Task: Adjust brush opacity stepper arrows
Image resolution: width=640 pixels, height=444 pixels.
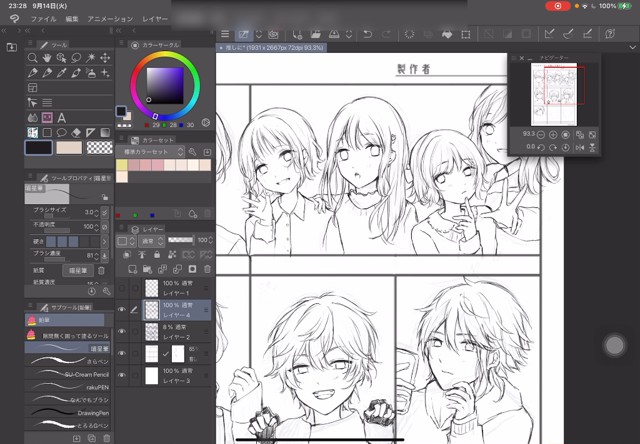Action: (96, 227)
